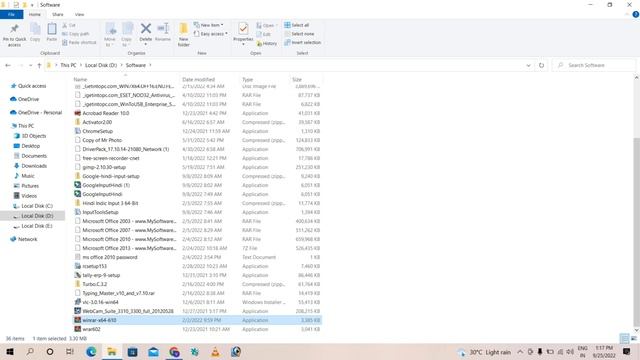Open the weather Light rain widget
Screen dimensions: 640x360
[485, 352]
